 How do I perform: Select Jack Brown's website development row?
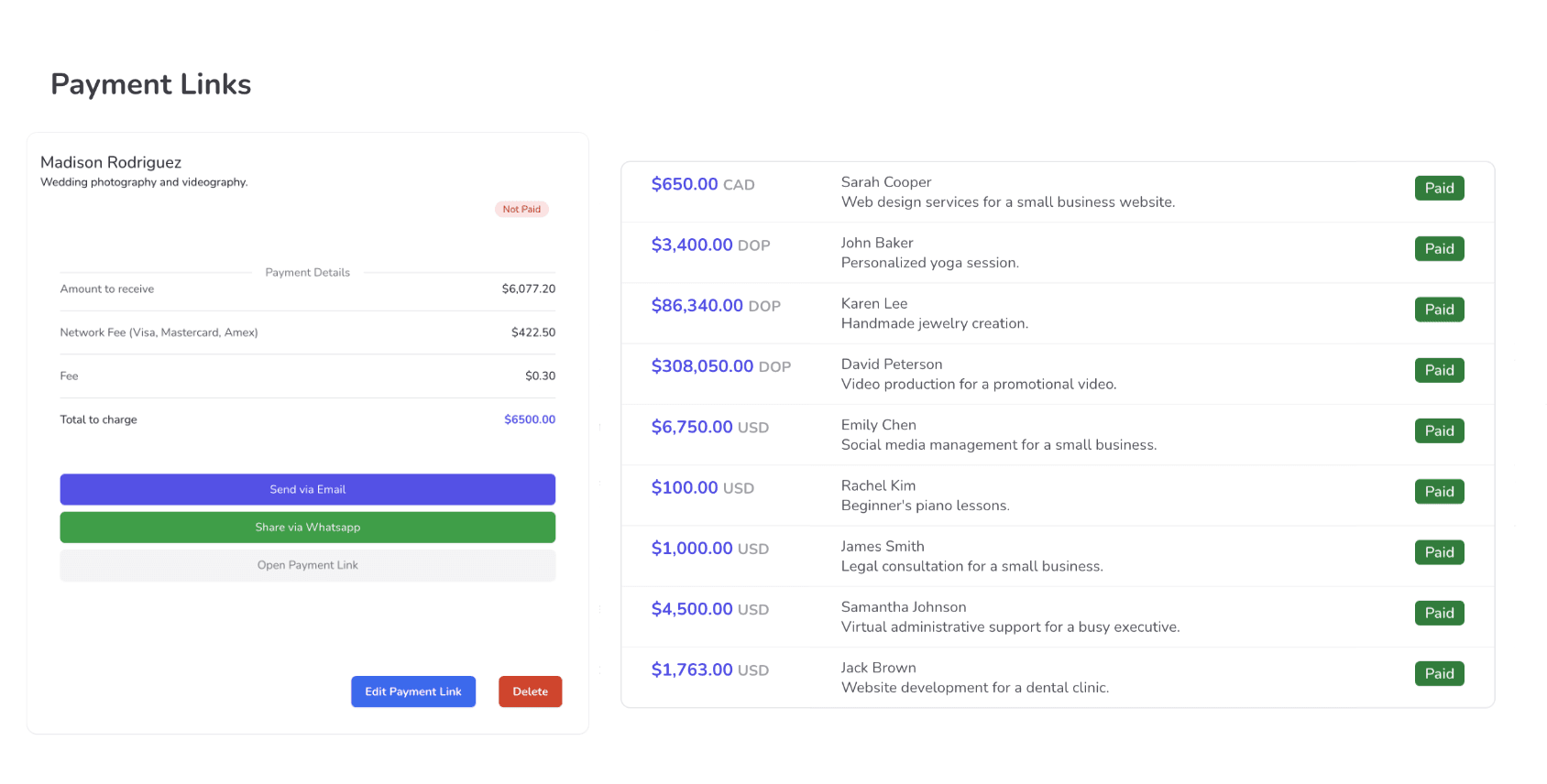pyautogui.click(x=974, y=678)
